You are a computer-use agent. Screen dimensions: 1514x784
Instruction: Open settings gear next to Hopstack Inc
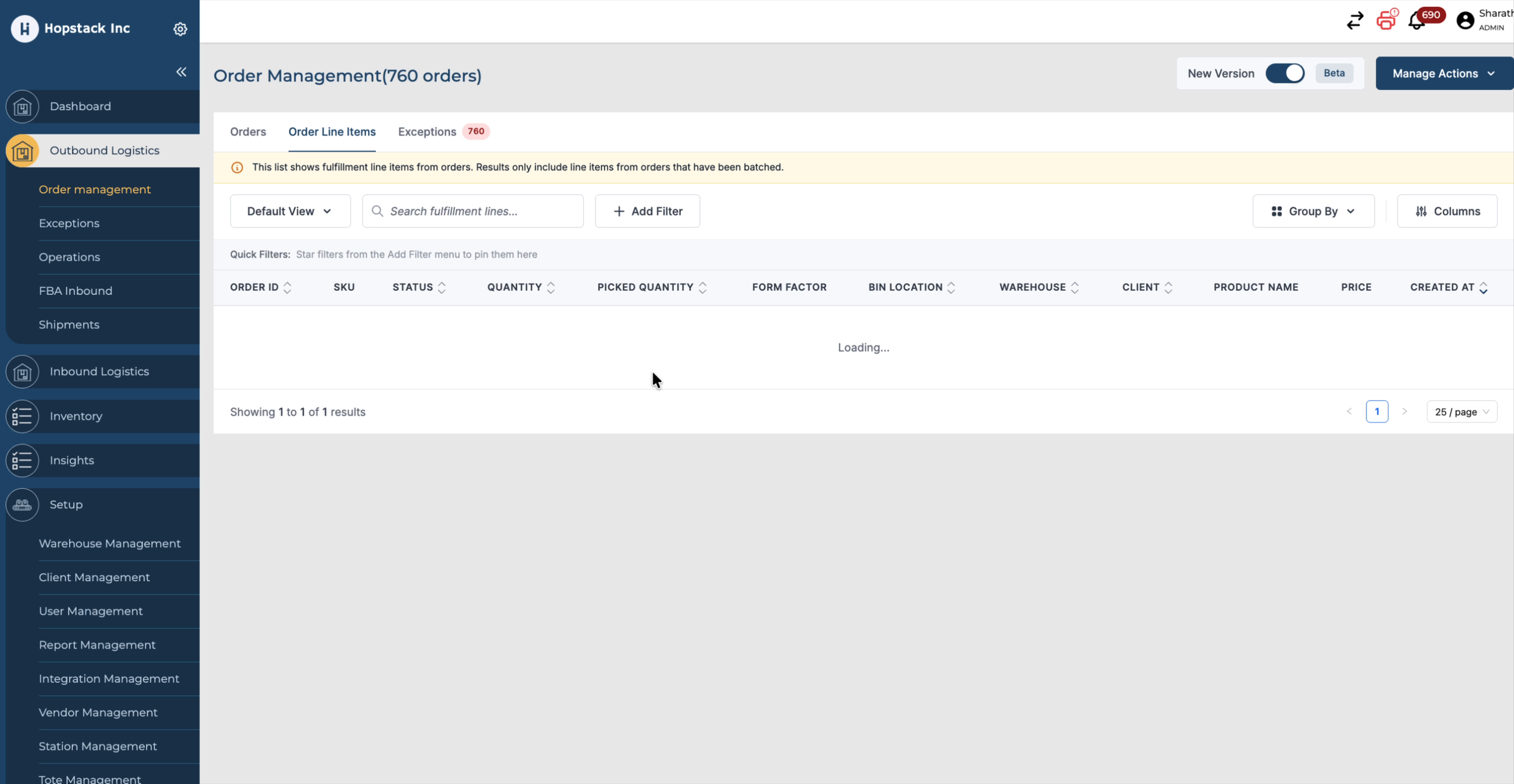coord(180,29)
